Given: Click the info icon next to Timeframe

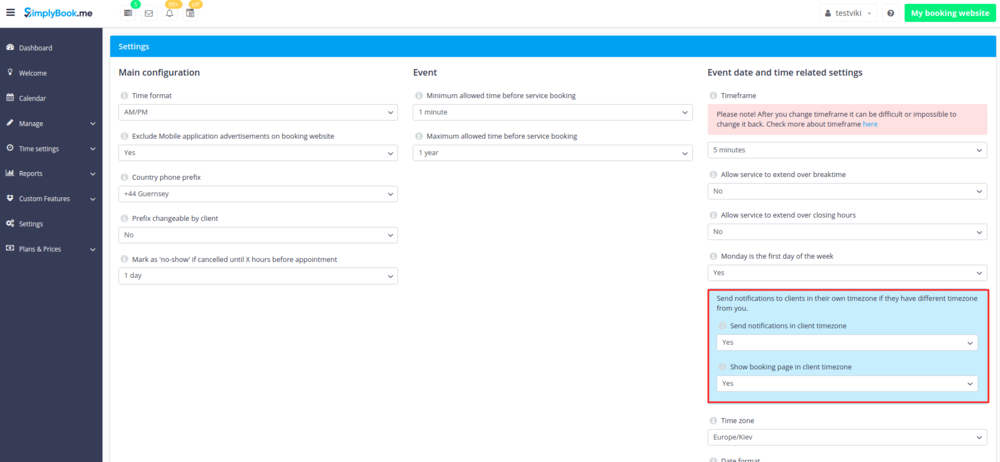Looking at the screenshot, I should (x=713, y=96).
